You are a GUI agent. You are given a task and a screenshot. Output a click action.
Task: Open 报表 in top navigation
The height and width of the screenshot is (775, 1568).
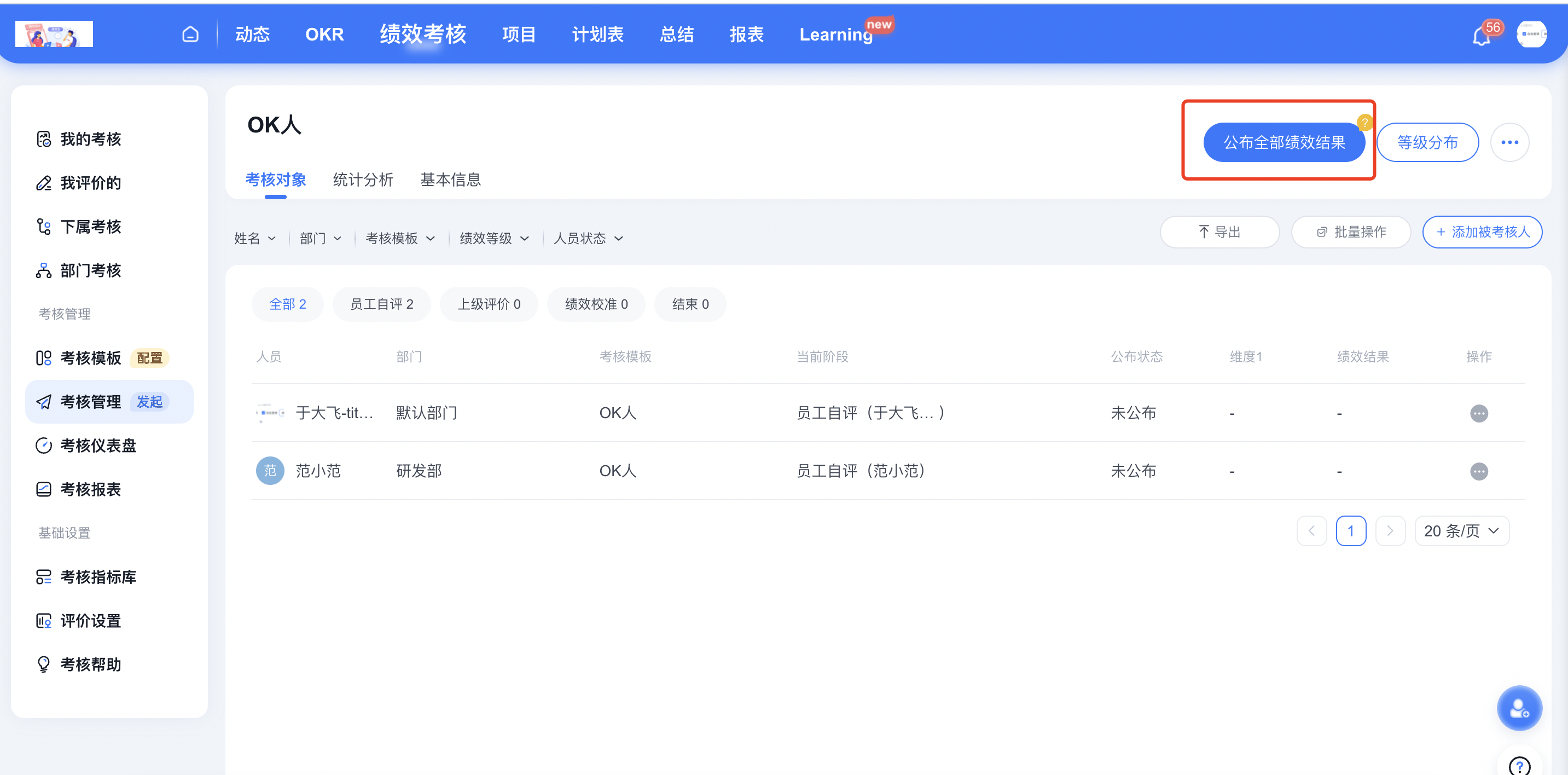(747, 34)
